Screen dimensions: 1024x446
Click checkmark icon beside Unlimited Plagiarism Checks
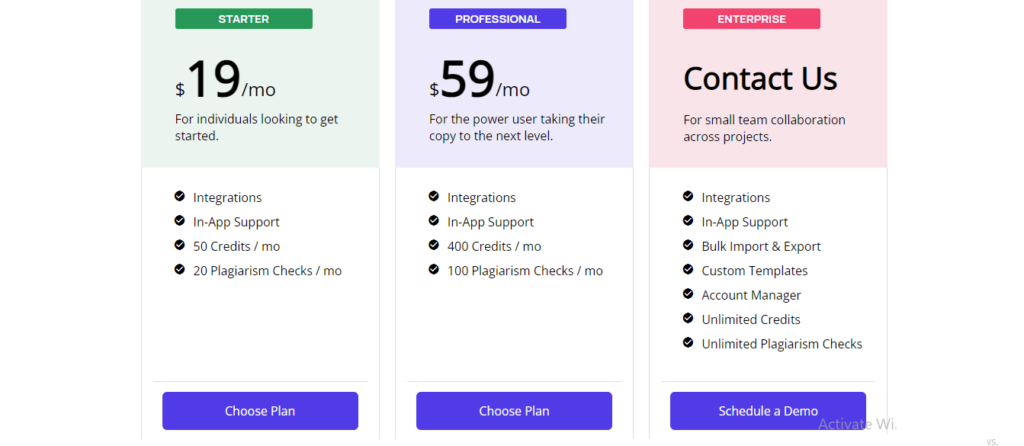click(x=688, y=342)
